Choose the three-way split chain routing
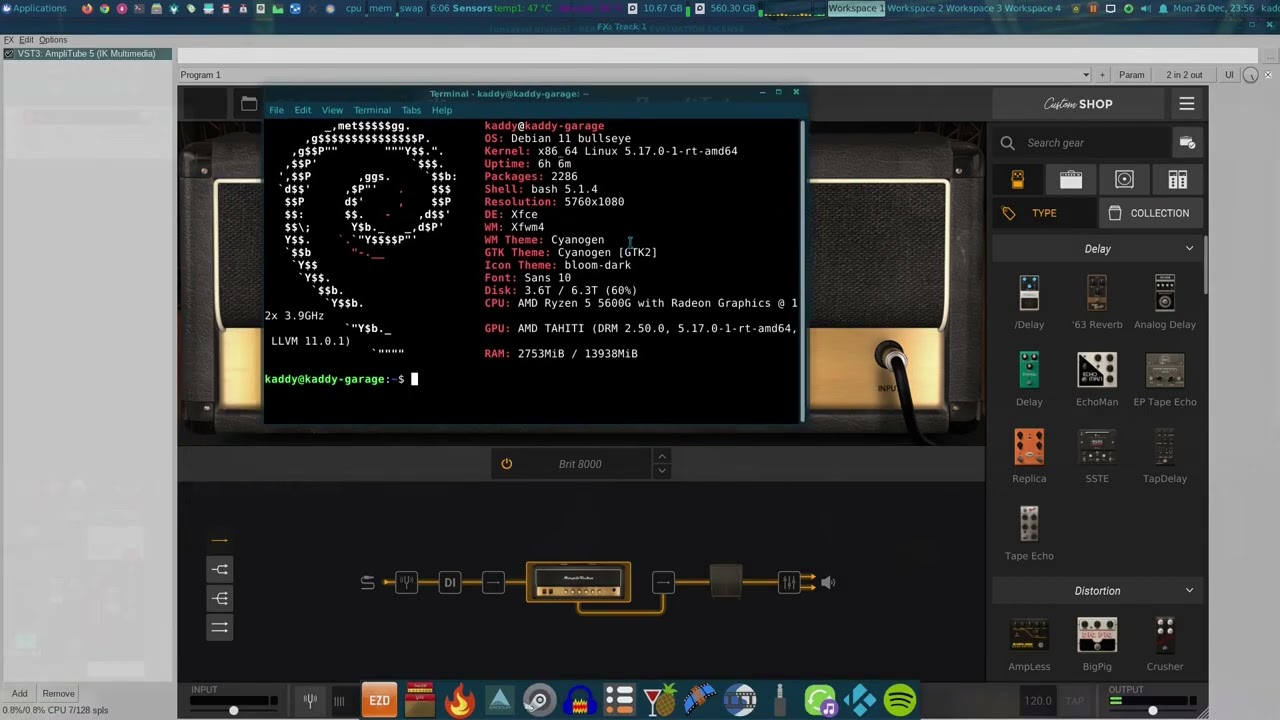Image resolution: width=1280 pixels, height=720 pixels. [219, 598]
